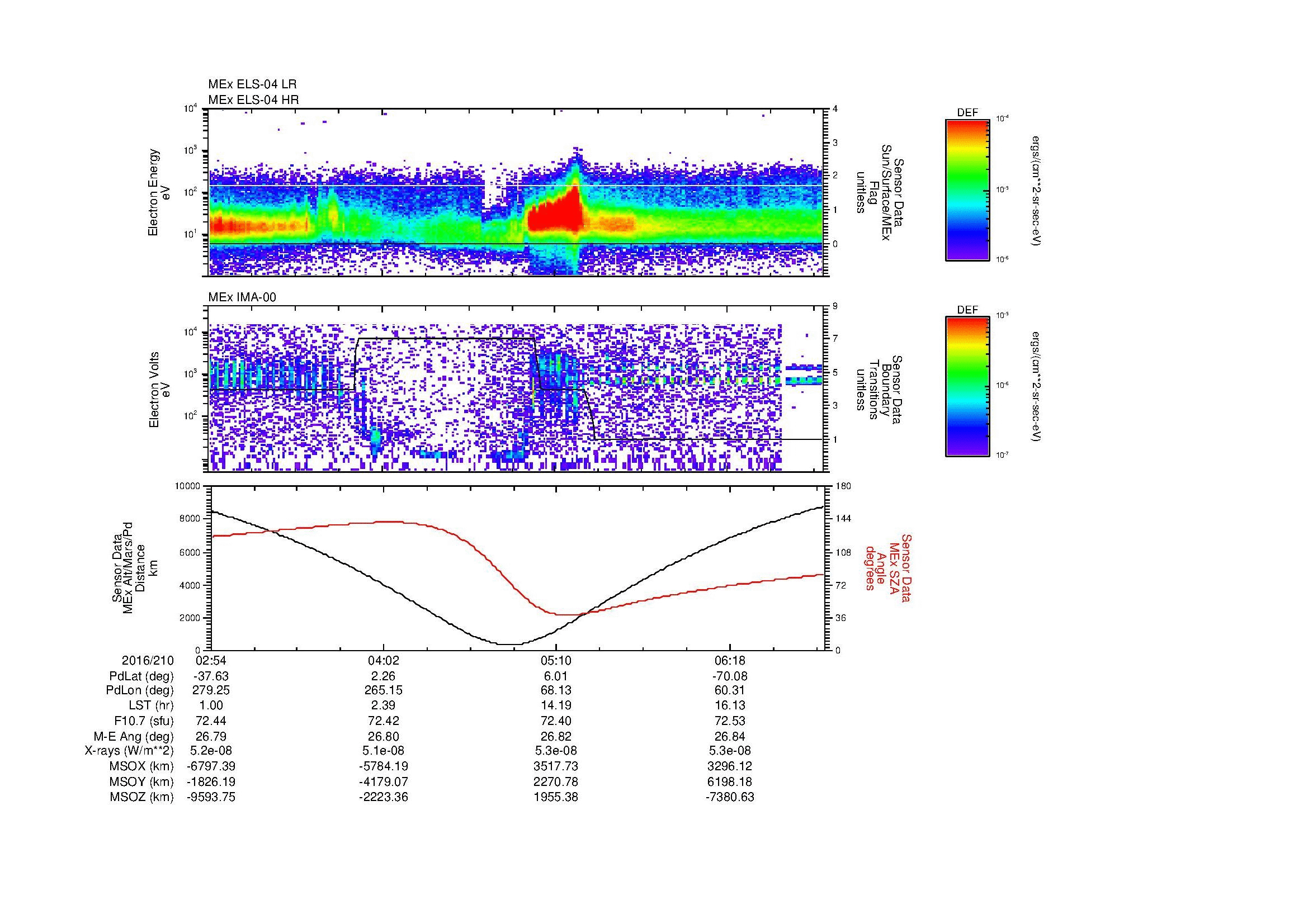Click the PdLat value -70.08
Image resolution: width=1308 pixels, height=924 pixels.
coord(730,676)
